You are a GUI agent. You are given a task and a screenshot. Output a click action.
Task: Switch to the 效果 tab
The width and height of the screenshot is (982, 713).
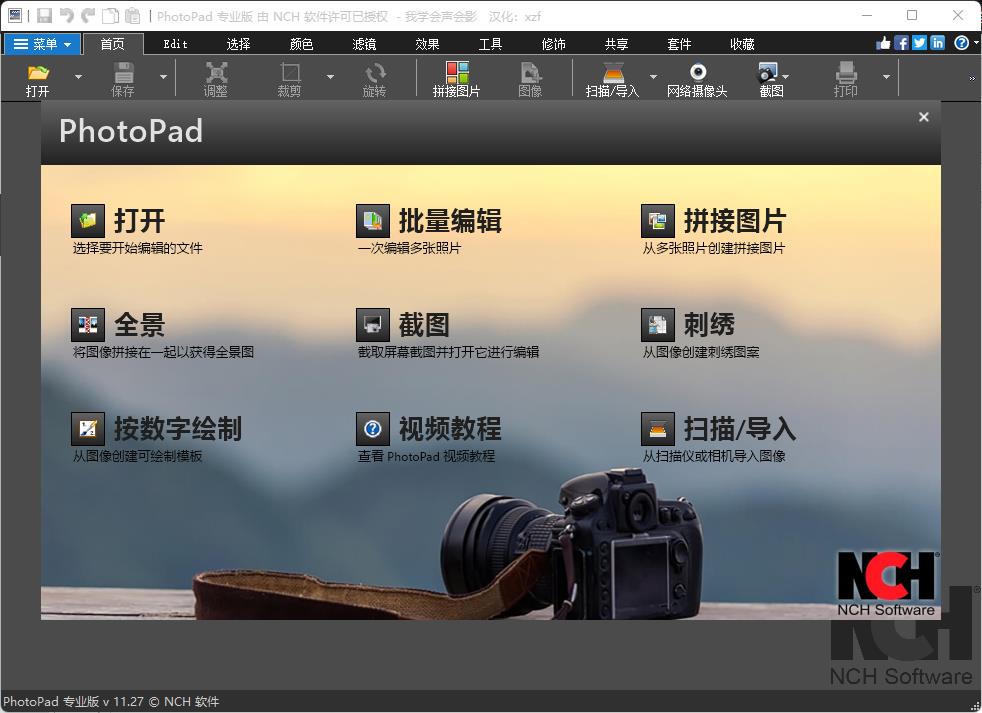pos(427,44)
